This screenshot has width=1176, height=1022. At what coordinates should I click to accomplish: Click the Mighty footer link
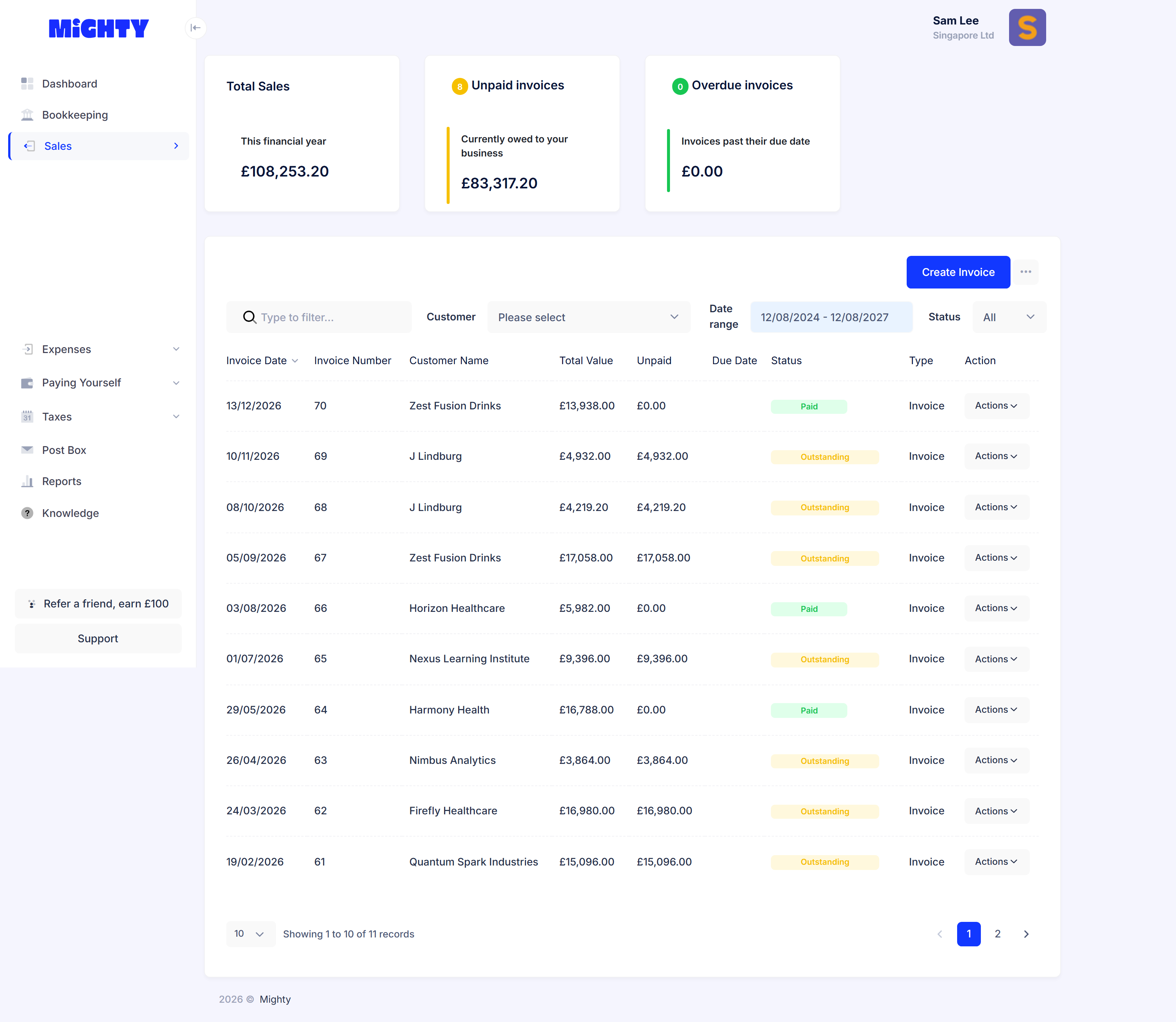coord(275,999)
